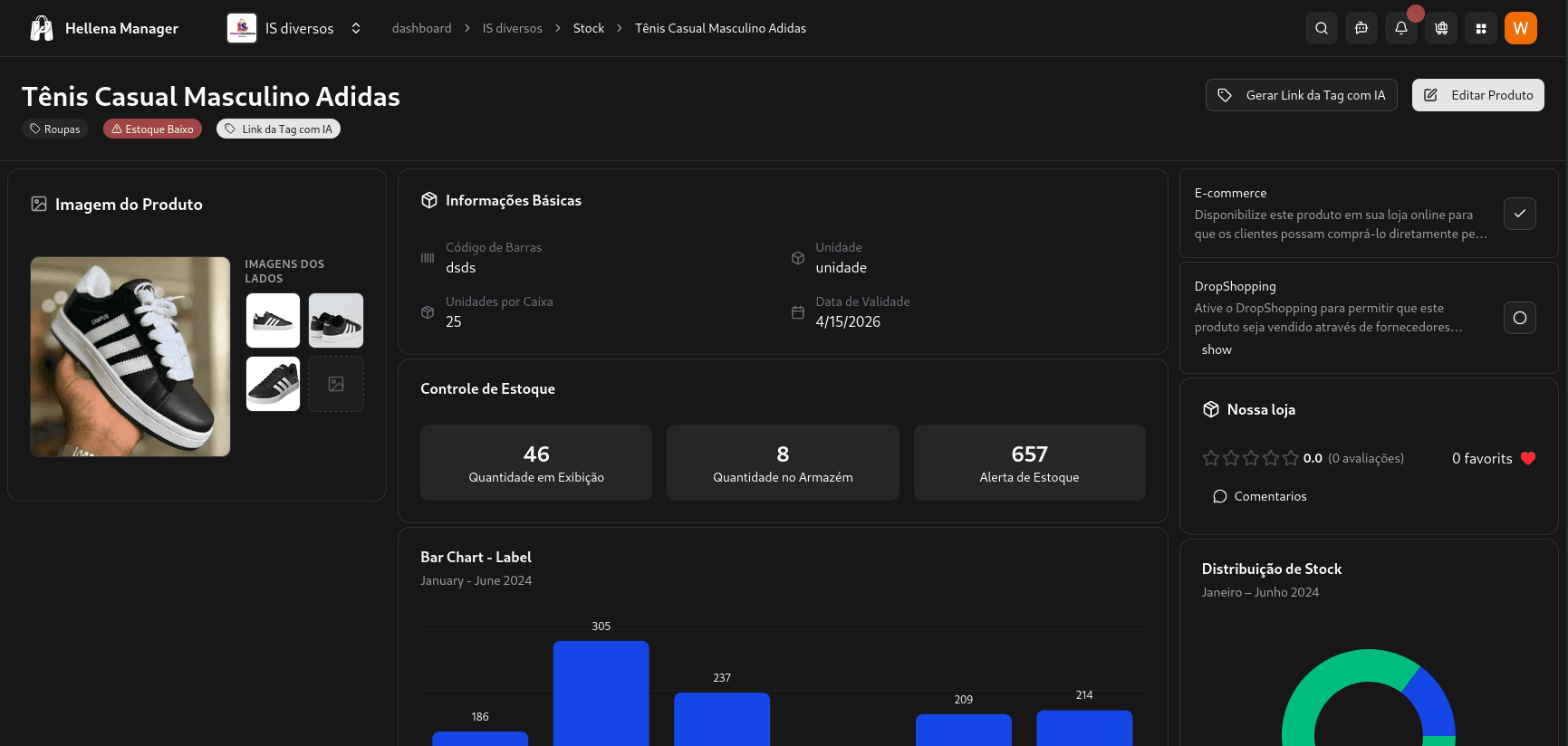The image size is (1568, 746).
Task: Click the bar labeled 237 in chart
Action: click(x=722, y=720)
